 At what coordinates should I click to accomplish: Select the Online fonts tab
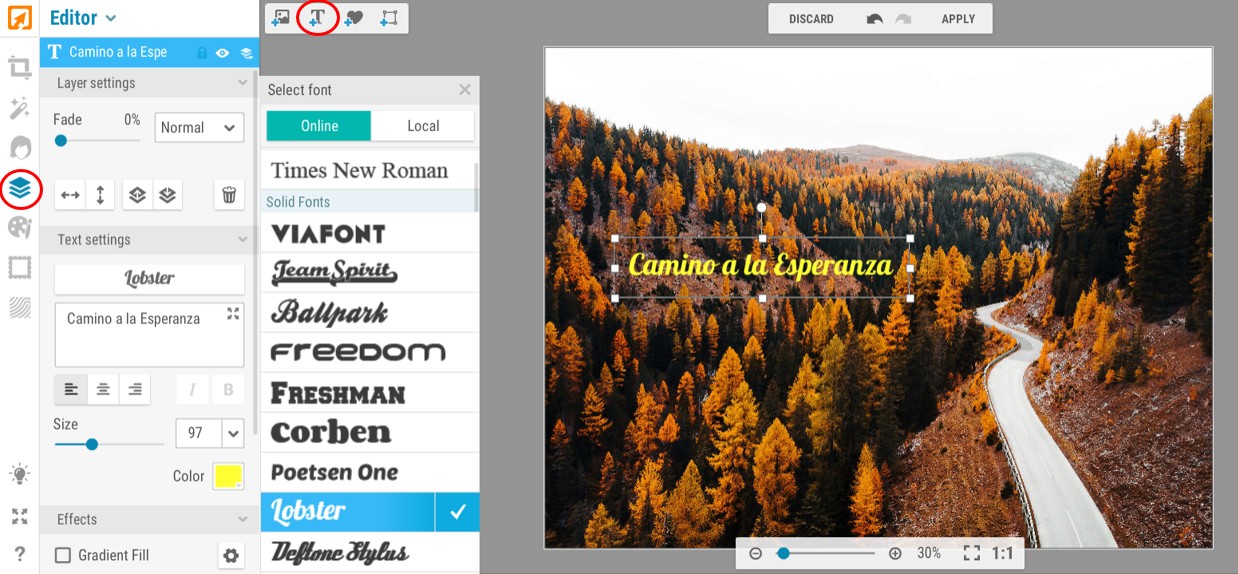click(319, 126)
